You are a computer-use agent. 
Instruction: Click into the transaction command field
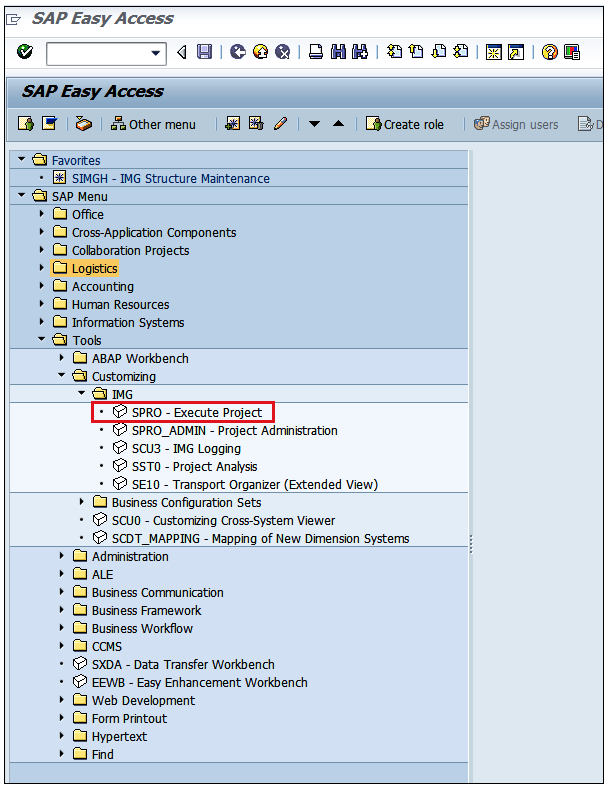(x=96, y=53)
